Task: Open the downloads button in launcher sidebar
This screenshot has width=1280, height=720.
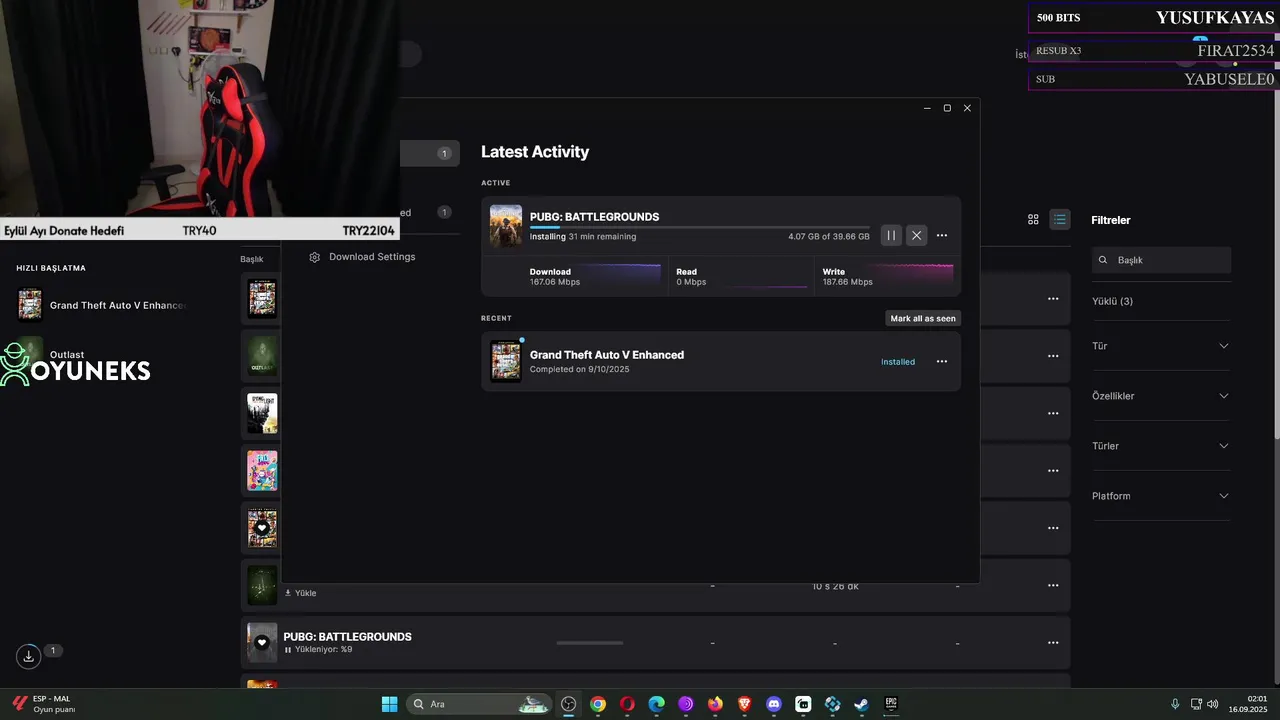Action: point(29,656)
